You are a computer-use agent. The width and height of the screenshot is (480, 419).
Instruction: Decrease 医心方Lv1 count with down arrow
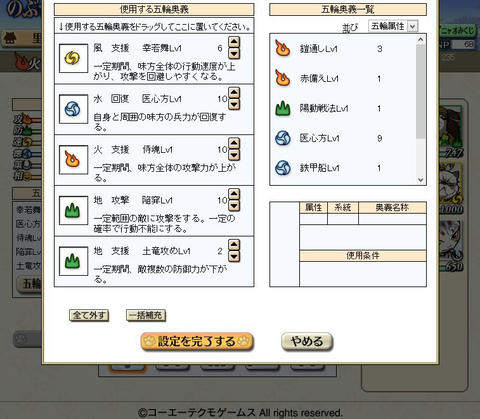pos(234,105)
